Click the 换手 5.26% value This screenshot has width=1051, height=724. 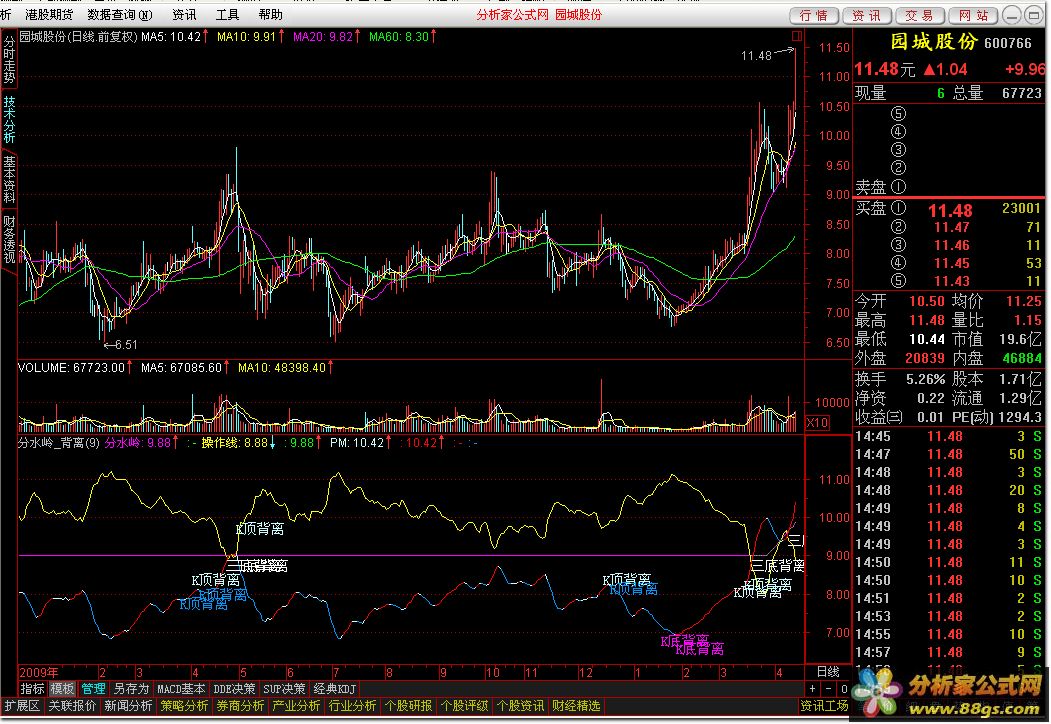tap(925, 379)
